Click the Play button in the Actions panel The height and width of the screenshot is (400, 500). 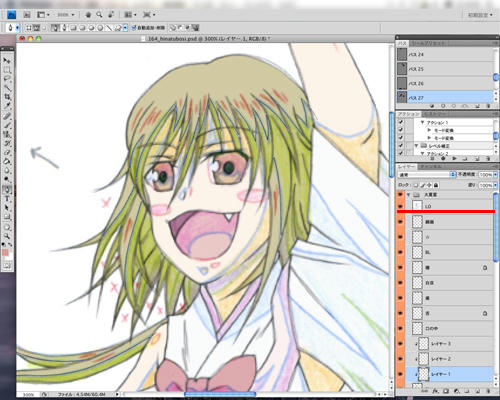[x=454, y=159]
